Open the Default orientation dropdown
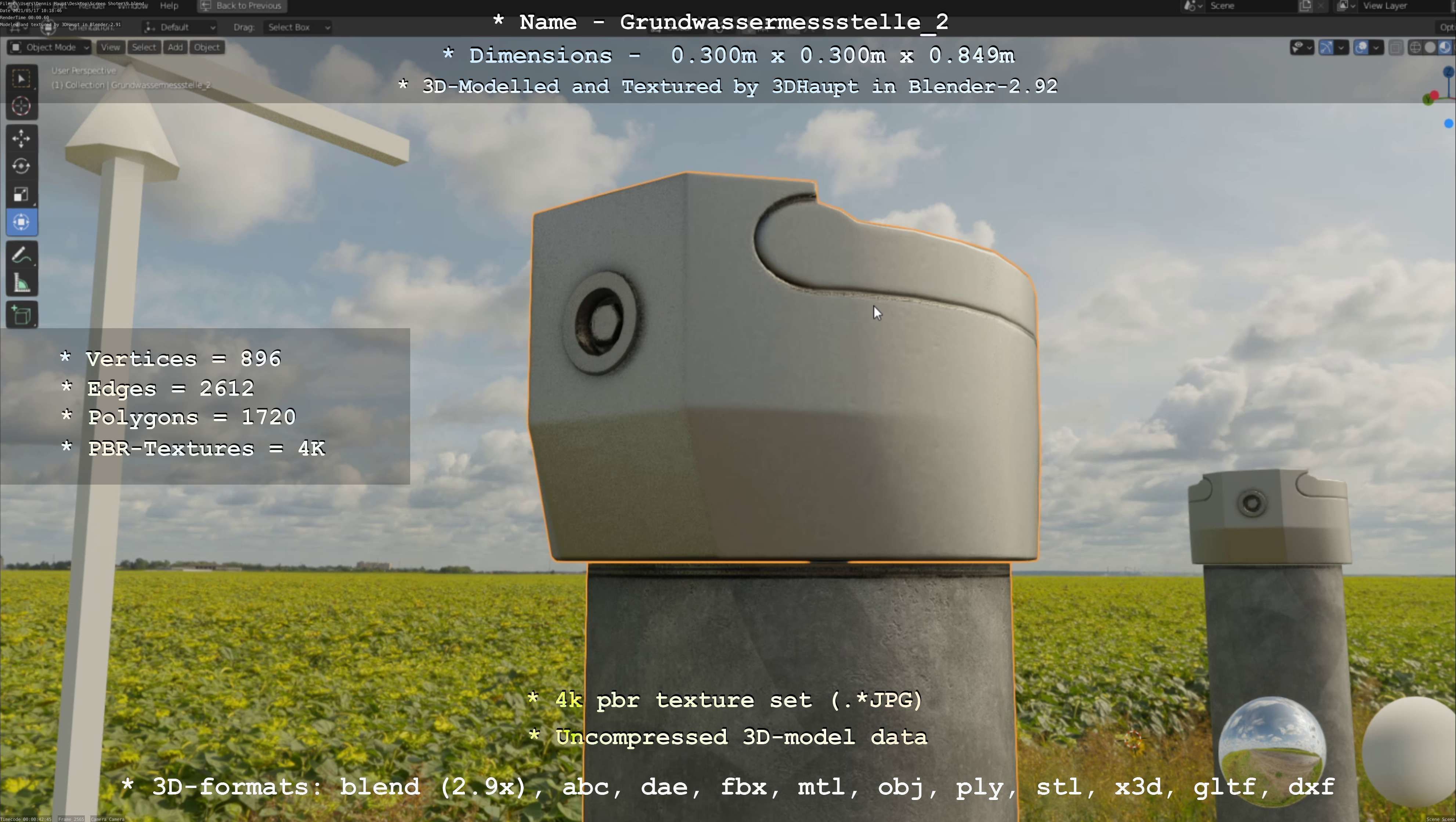This screenshot has width=1456, height=822. tap(180, 27)
